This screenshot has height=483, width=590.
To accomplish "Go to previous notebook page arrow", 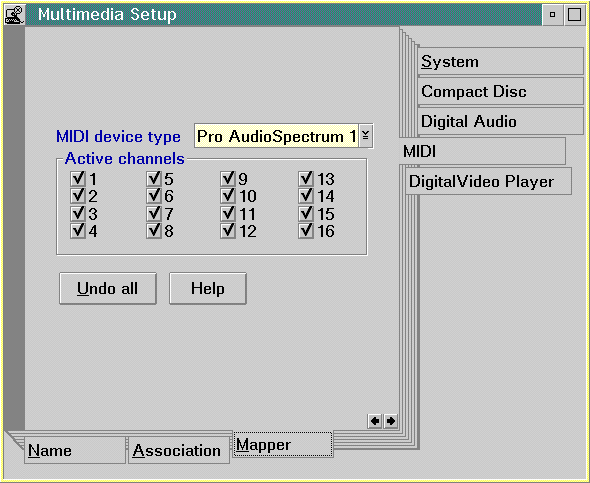I will (x=375, y=421).
